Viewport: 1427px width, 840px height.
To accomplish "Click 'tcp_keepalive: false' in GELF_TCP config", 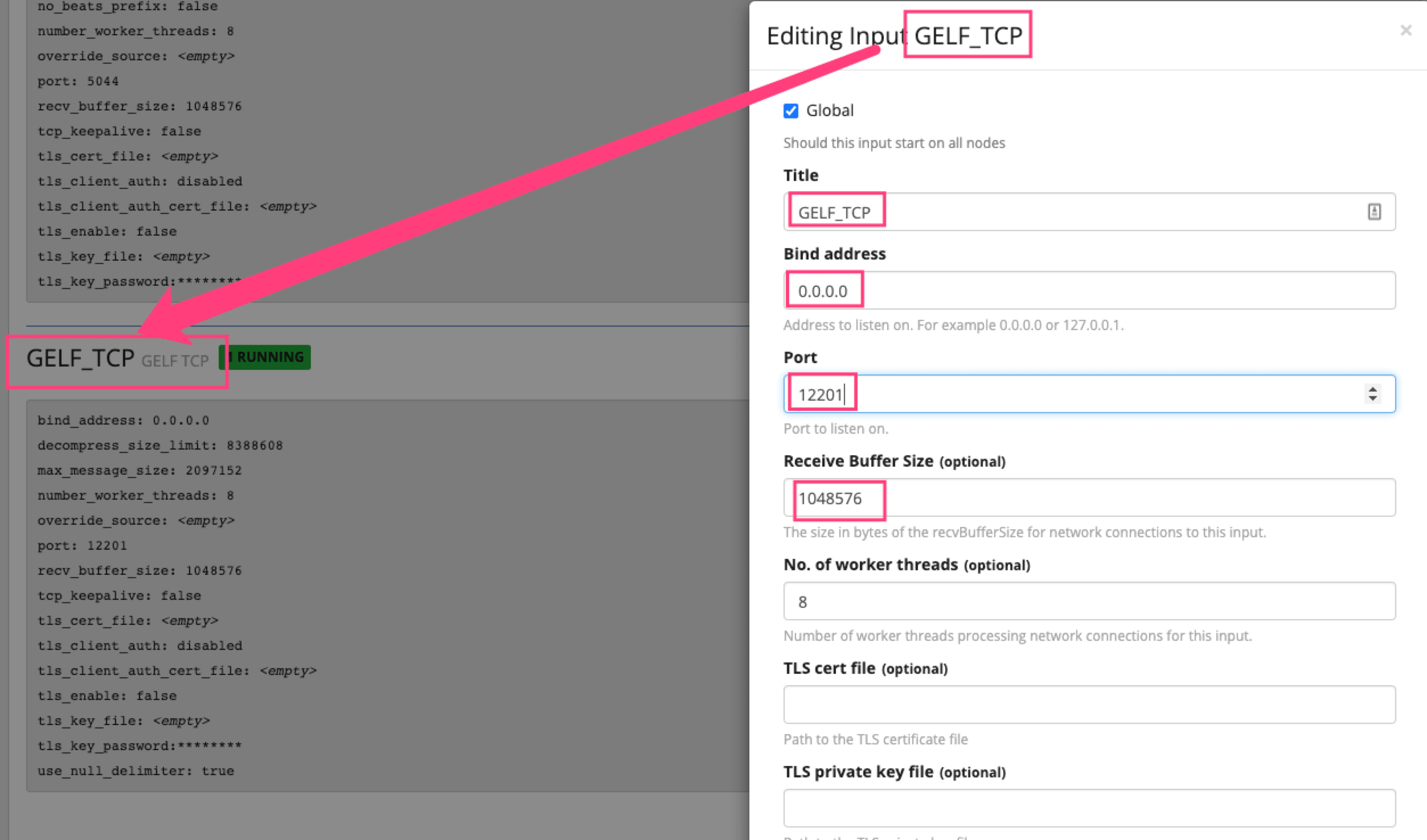I will point(119,595).
